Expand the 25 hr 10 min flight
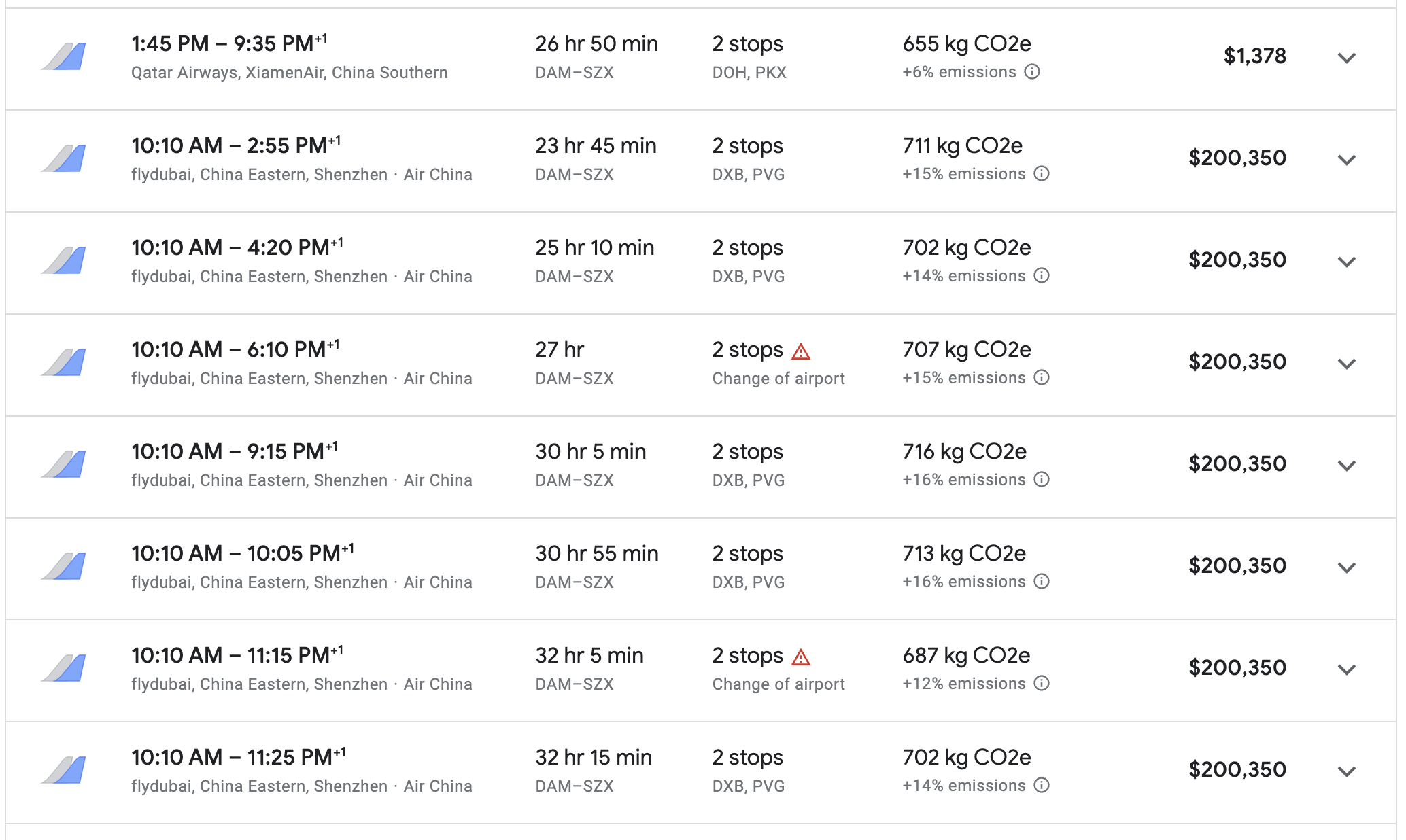Viewport: 1406px width, 840px height. tap(1346, 262)
